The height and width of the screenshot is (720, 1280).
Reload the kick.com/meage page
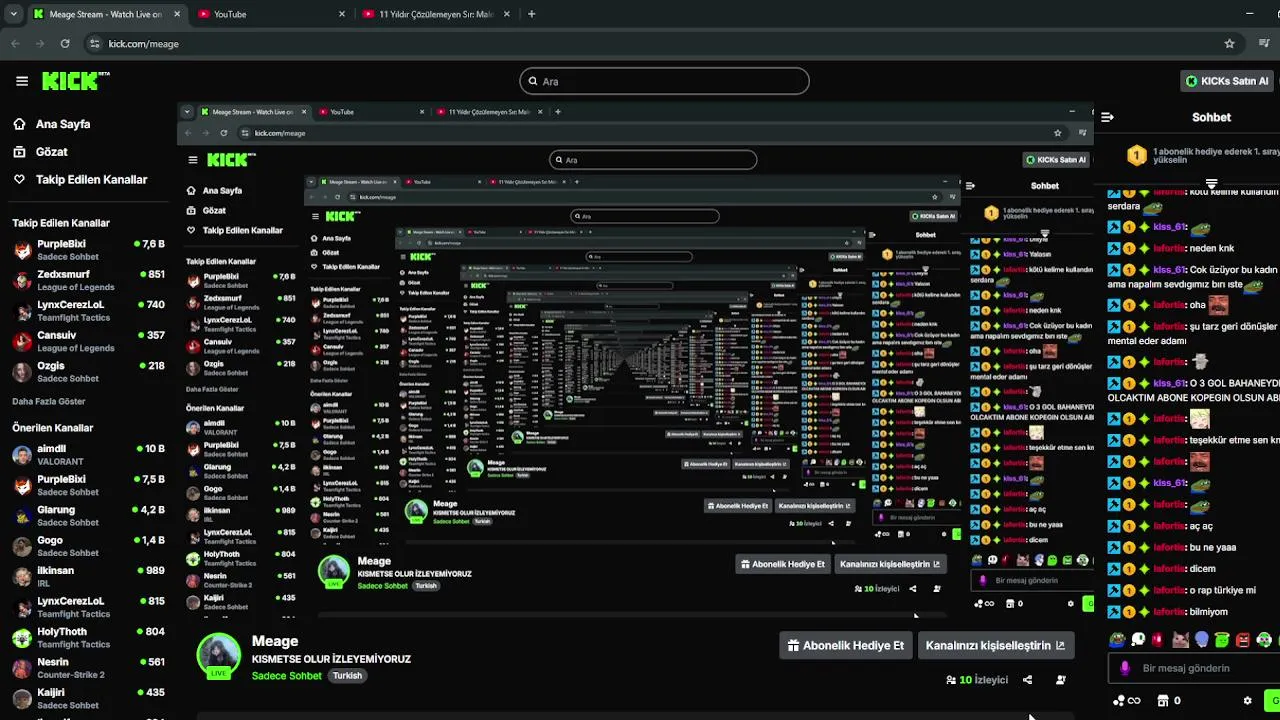65,44
